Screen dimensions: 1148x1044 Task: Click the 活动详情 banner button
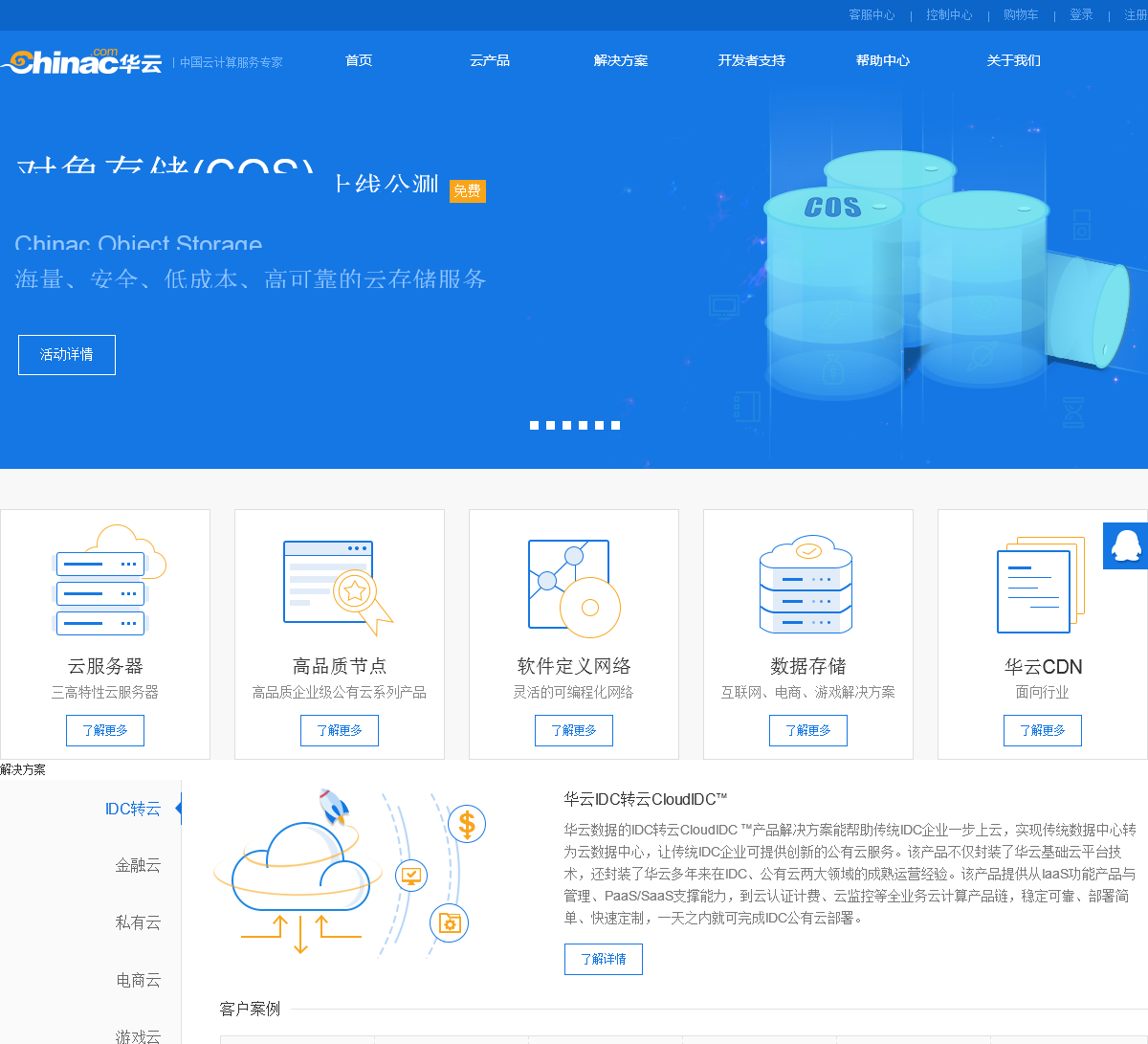[x=67, y=355]
